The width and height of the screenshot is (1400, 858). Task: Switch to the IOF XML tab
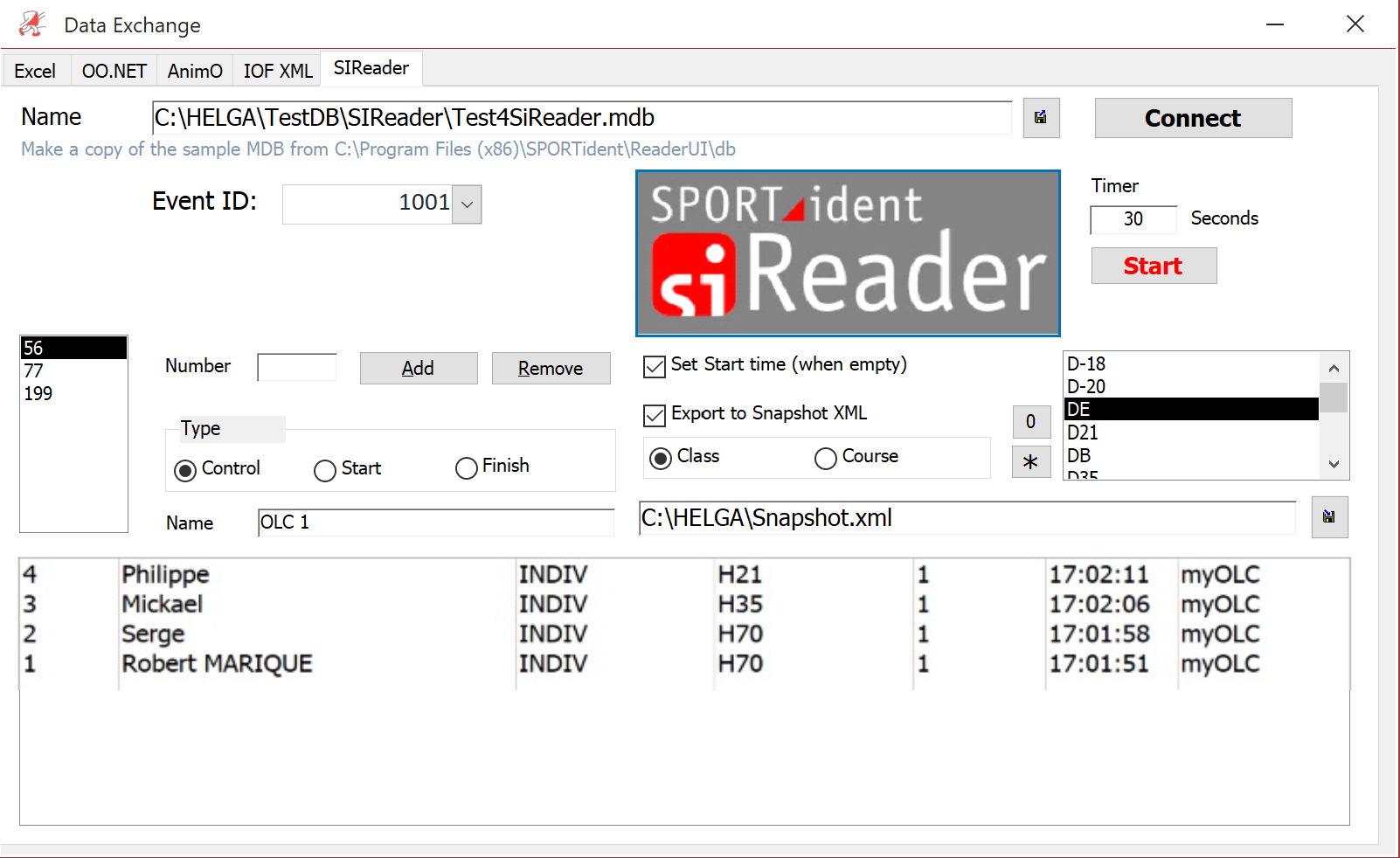click(278, 71)
